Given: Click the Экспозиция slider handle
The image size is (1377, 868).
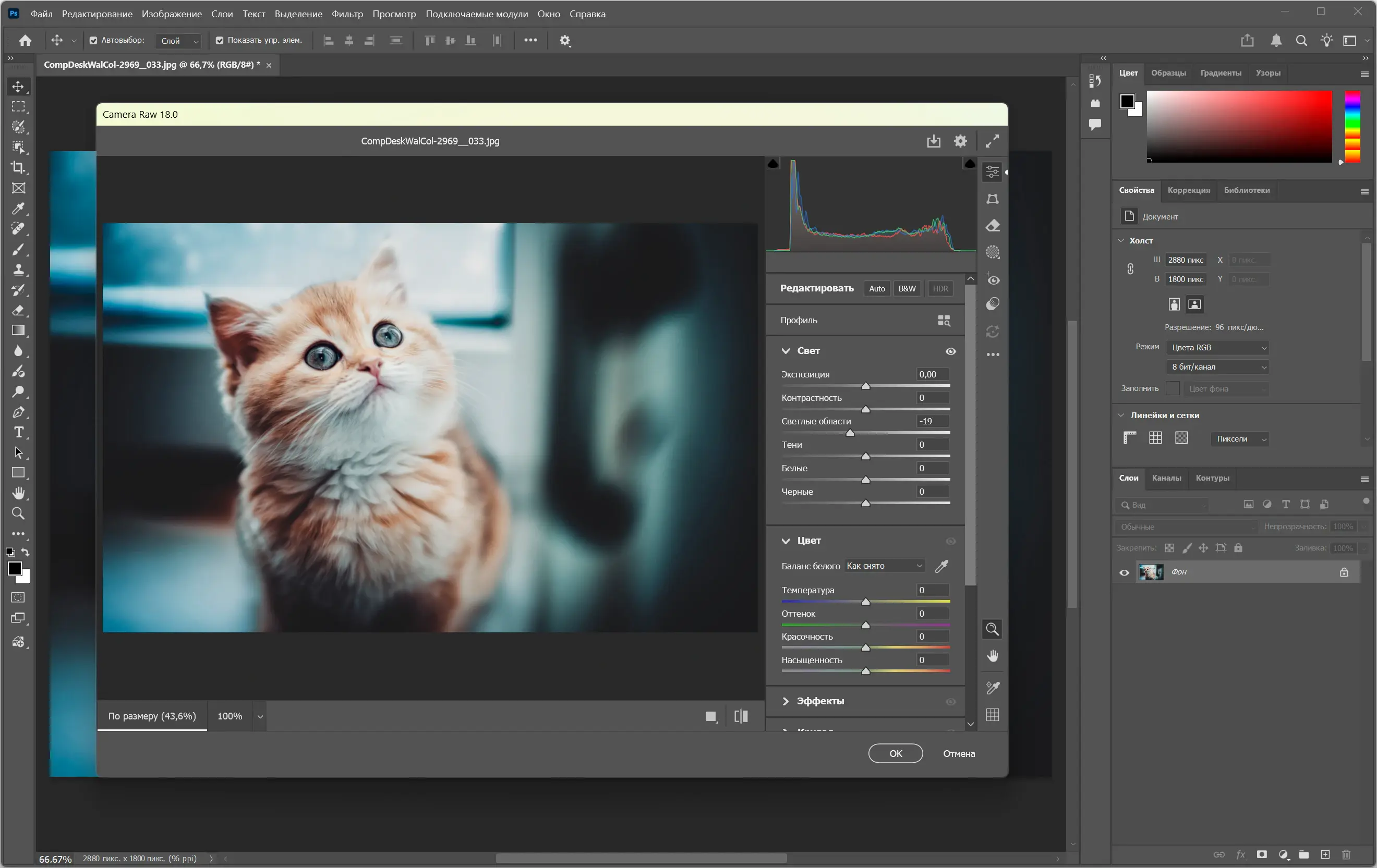Looking at the screenshot, I should tap(866, 386).
